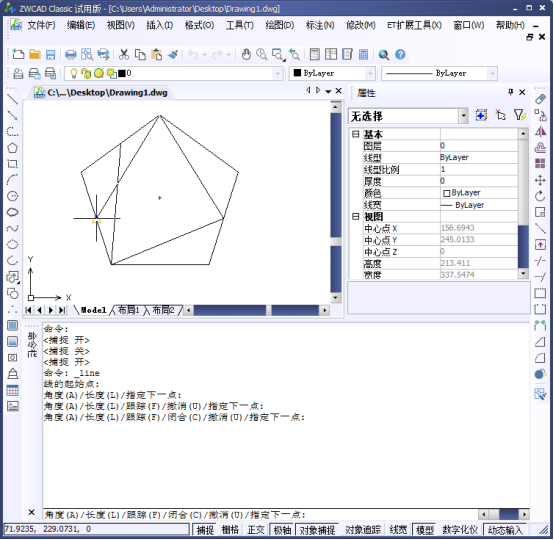
Task: Select the Erase tool in right toolbar
Action: click(540, 99)
